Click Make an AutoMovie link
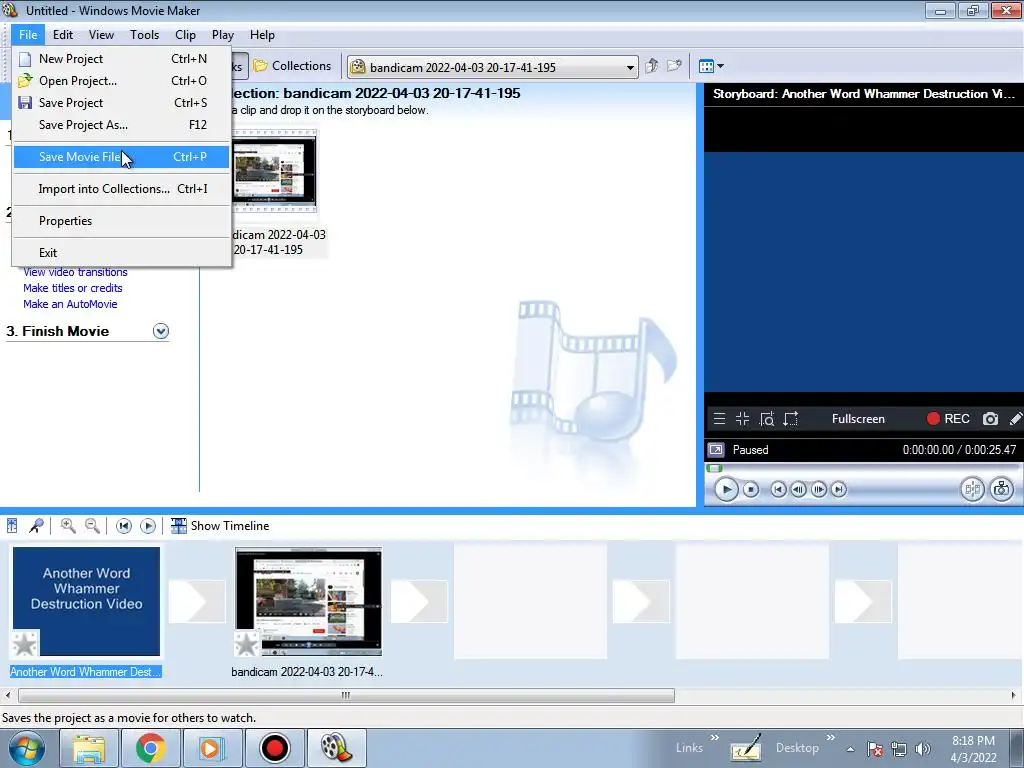1024x768 pixels. click(x=70, y=304)
